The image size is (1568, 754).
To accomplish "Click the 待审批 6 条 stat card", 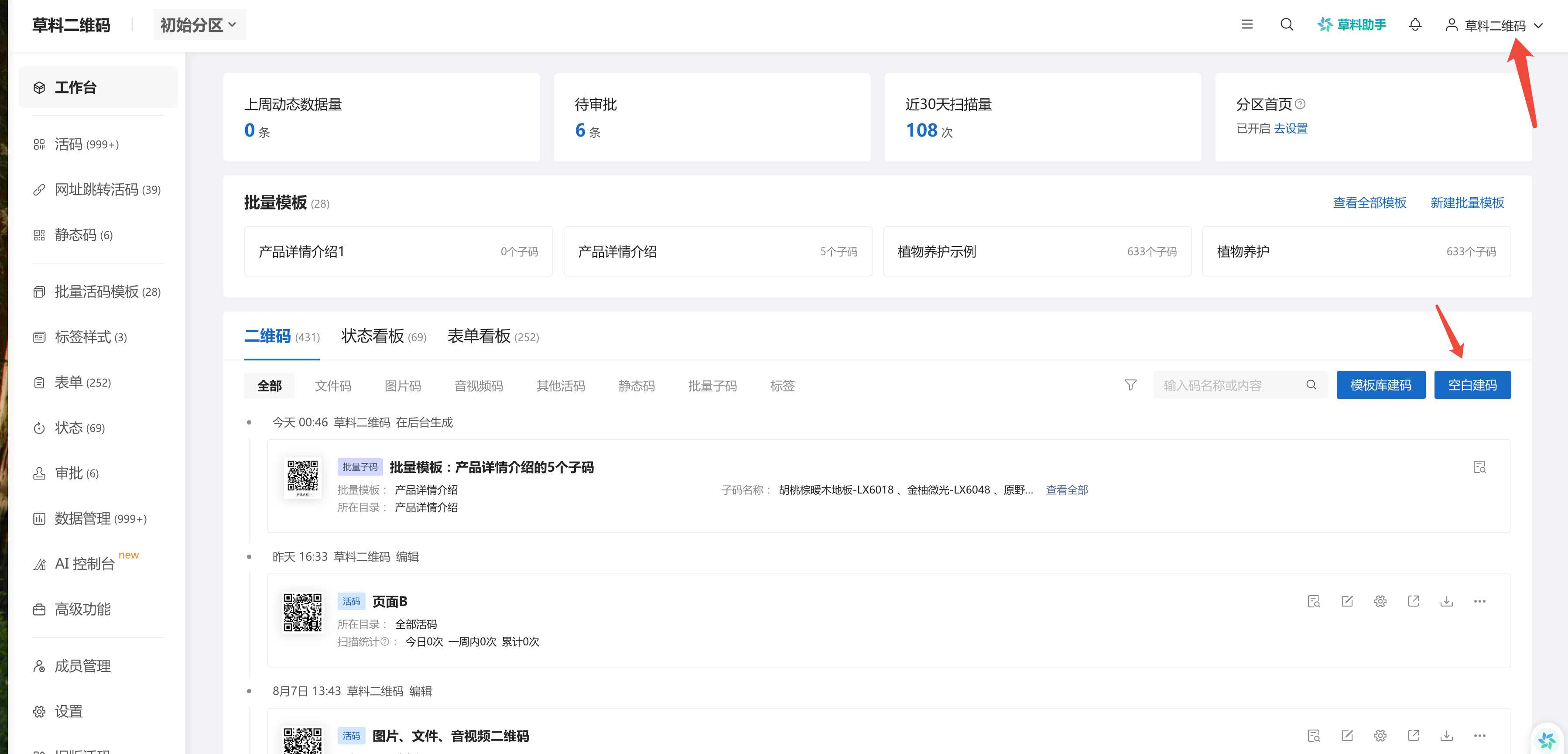I will tap(712, 117).
